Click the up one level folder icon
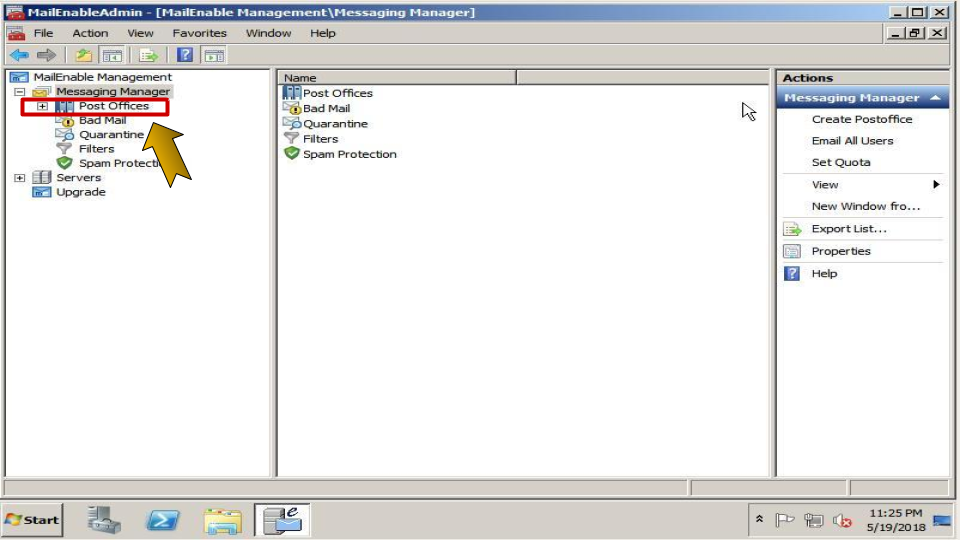 pyautogui.click(x=83, y=56)
